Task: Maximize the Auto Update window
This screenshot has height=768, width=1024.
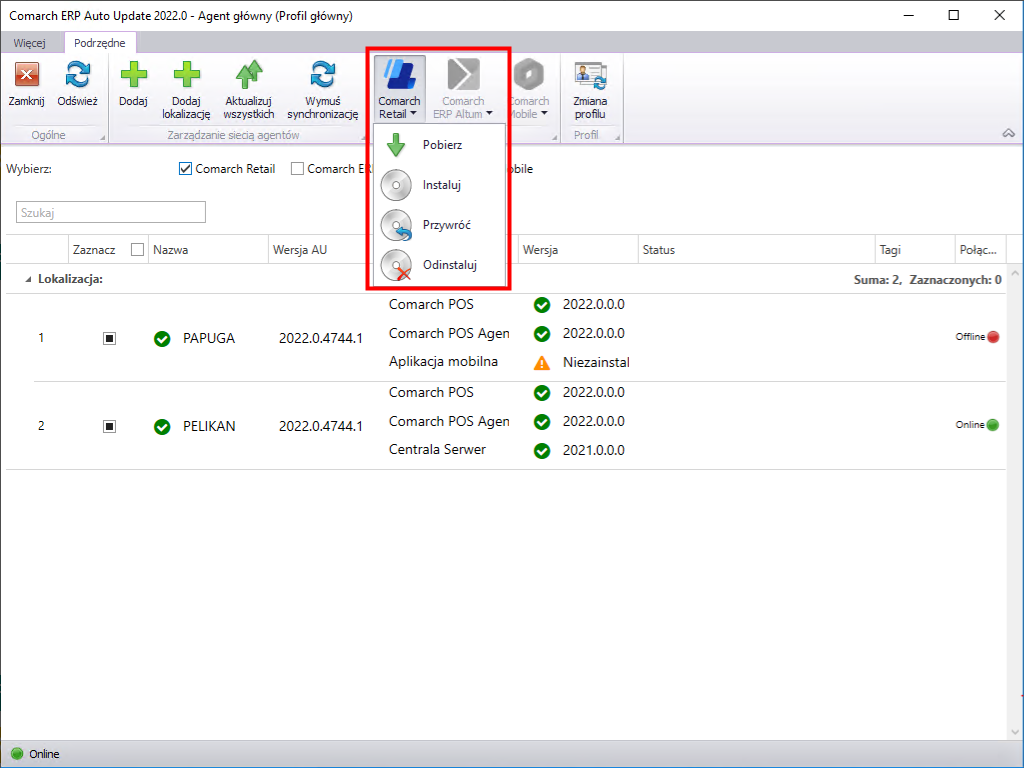Action: point(953,15)
